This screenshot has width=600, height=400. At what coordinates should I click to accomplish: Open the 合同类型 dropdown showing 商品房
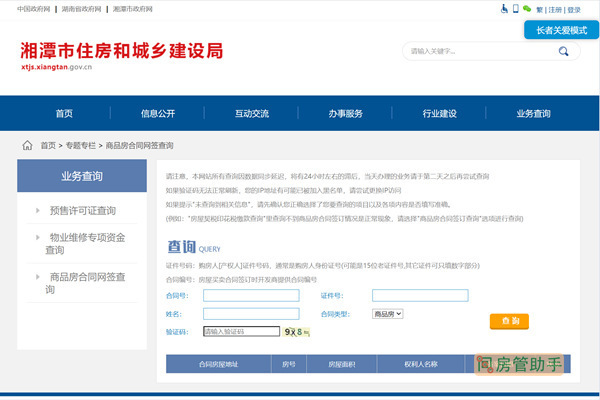[x=387, y=314]
